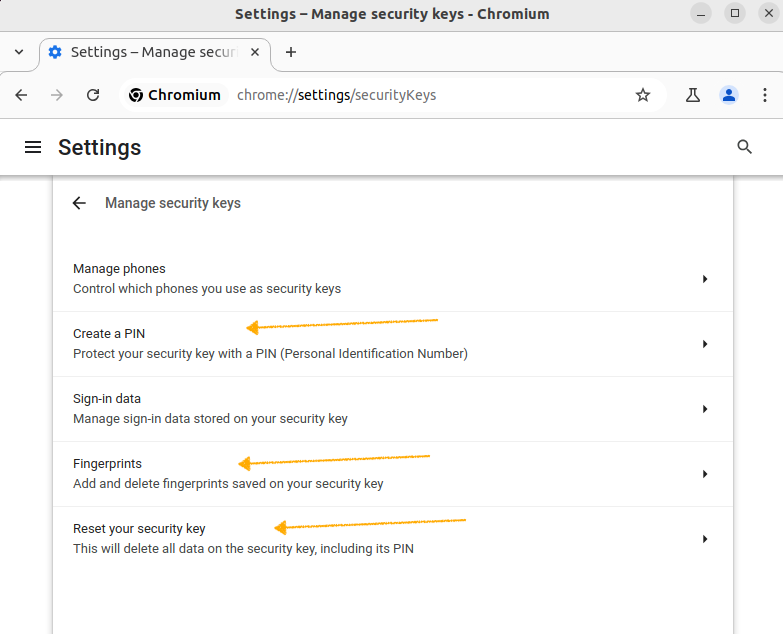
Task: Bookmark this page with the star icon
Action: [643, 95]
